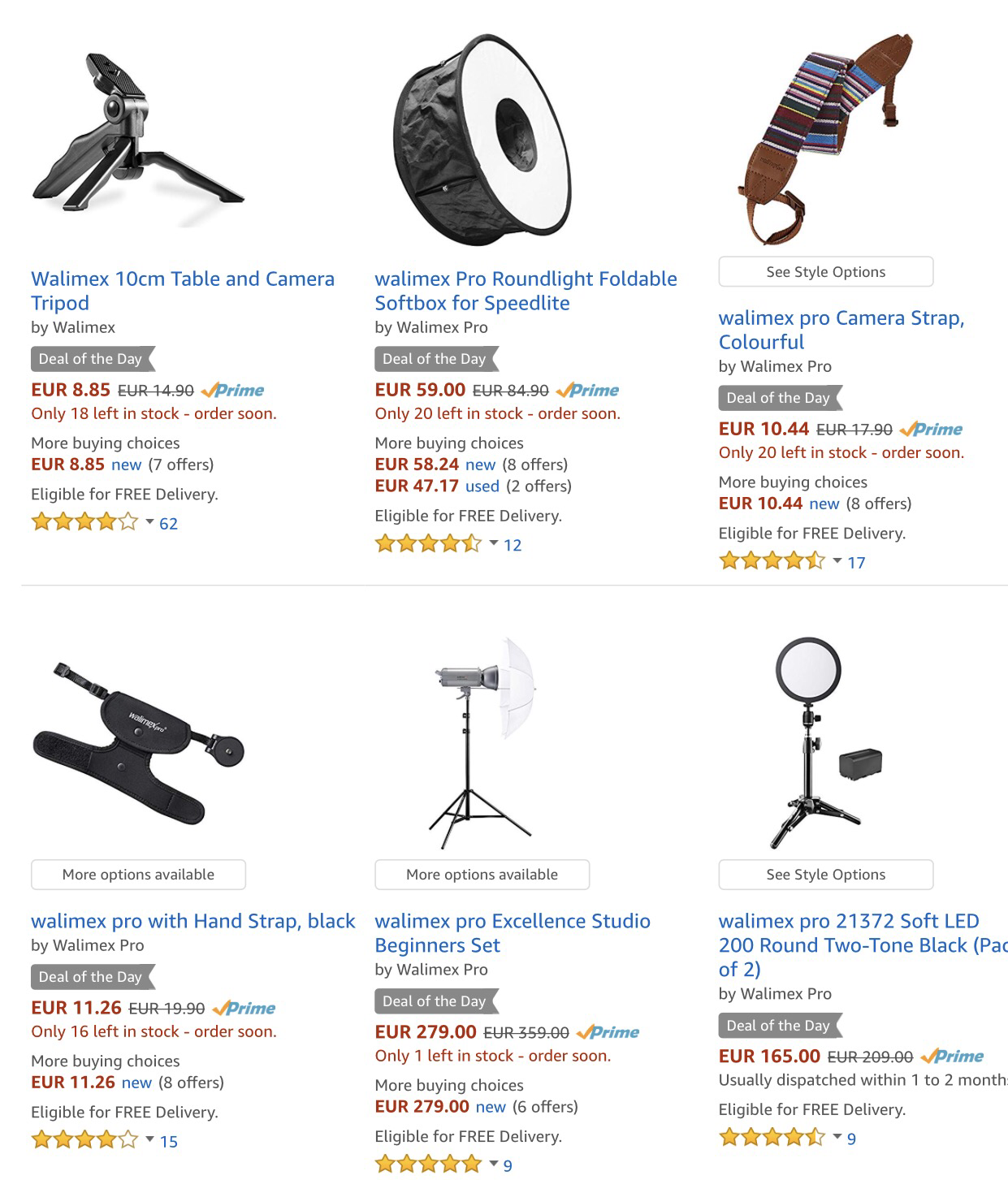The image size is (1008, 1180).
Task: Click More options available for studio set
Action: (x=482, y=875)
